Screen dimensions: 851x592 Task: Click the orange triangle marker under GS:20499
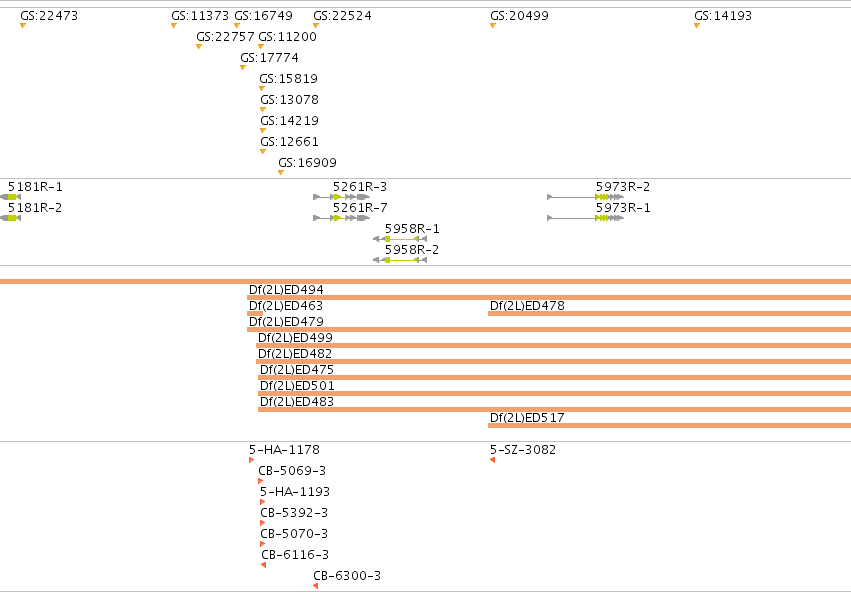[493, 26]
